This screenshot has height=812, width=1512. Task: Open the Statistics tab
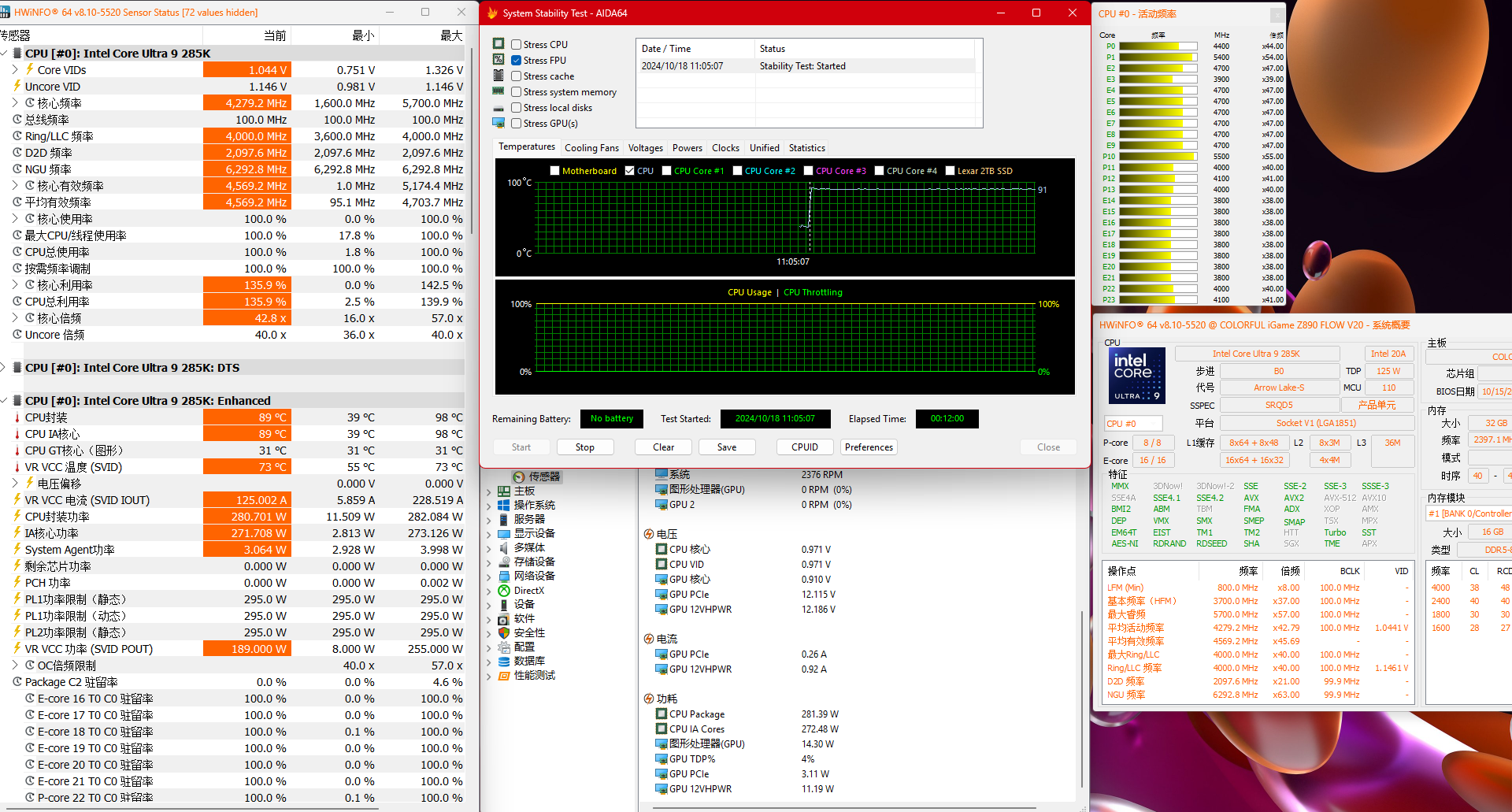806,148
